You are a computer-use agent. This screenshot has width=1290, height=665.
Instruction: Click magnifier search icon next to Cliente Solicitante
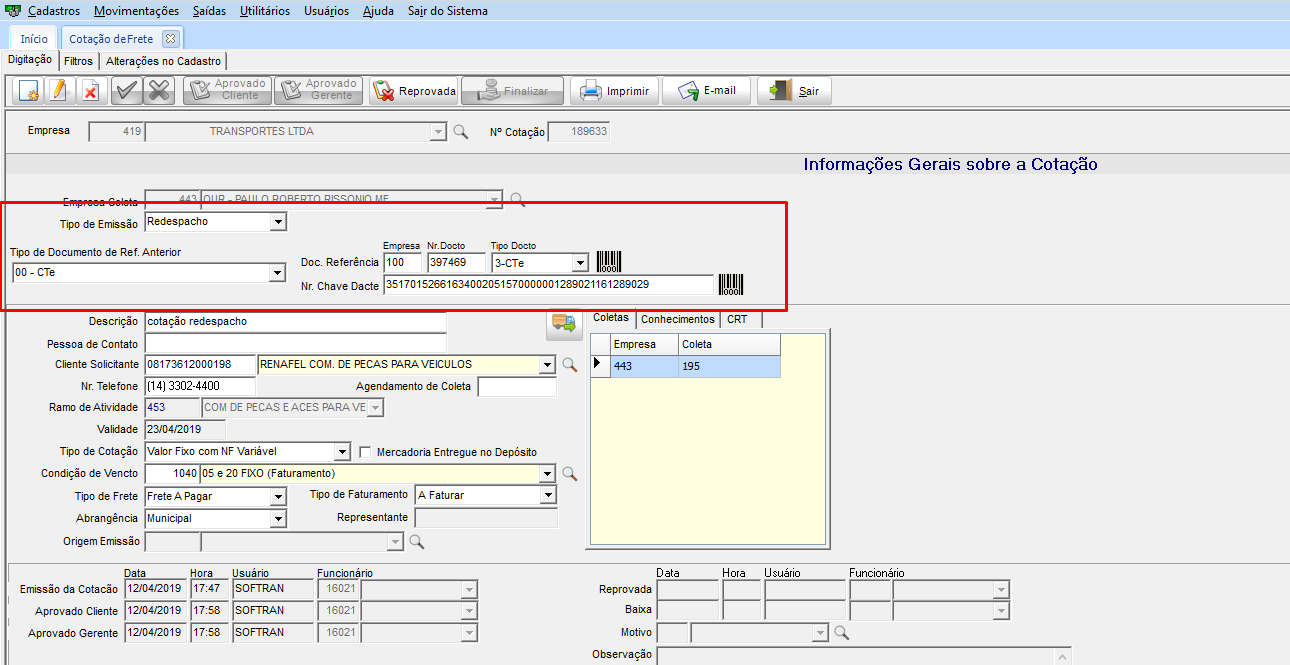(570, 365)
